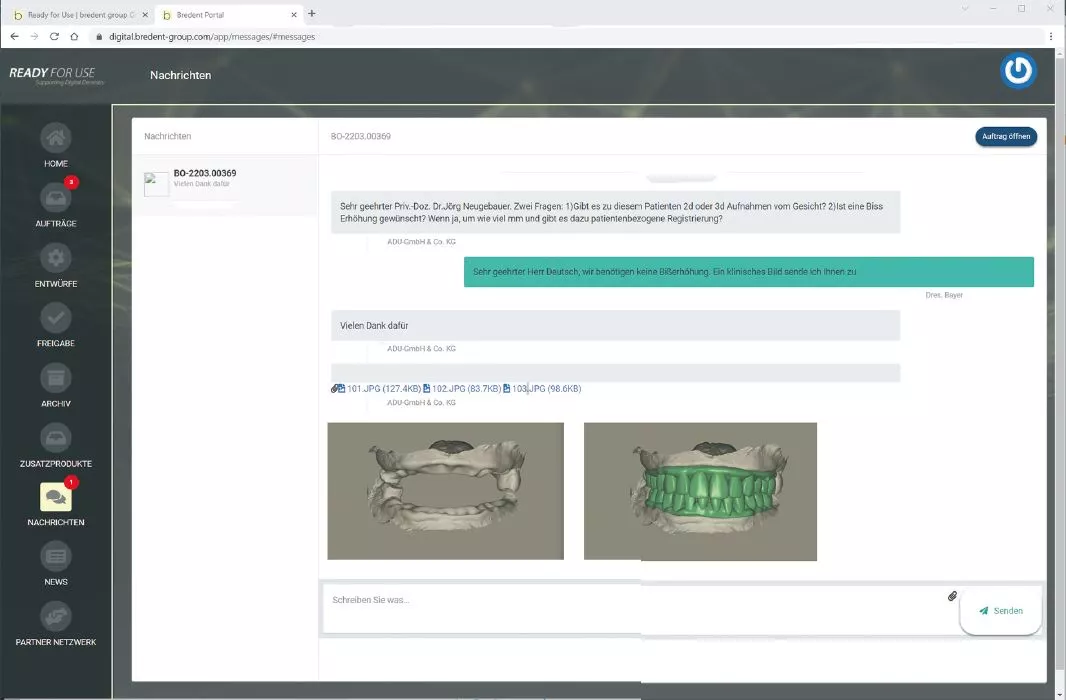Click the blue power logout button

coord(1018,72)
